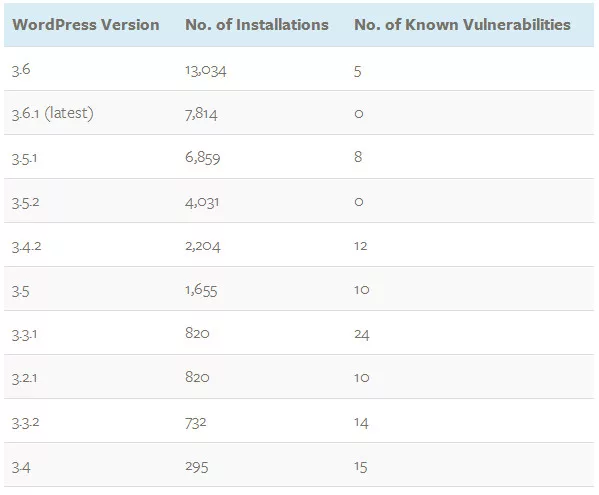Select the 3.3.1 version cell
Screen dimensions: 599x495
24,335
